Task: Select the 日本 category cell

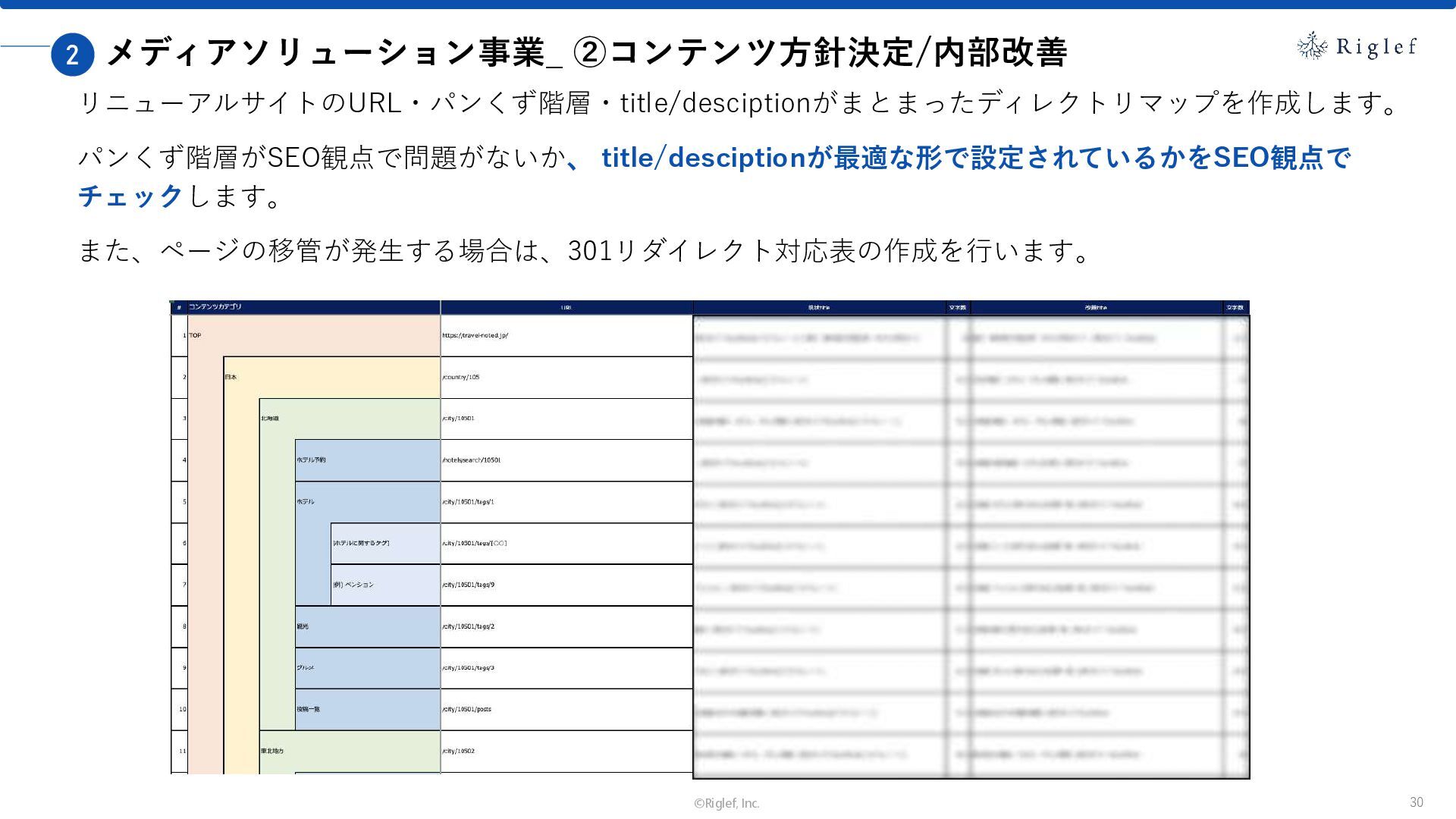Action: [231, 377]
